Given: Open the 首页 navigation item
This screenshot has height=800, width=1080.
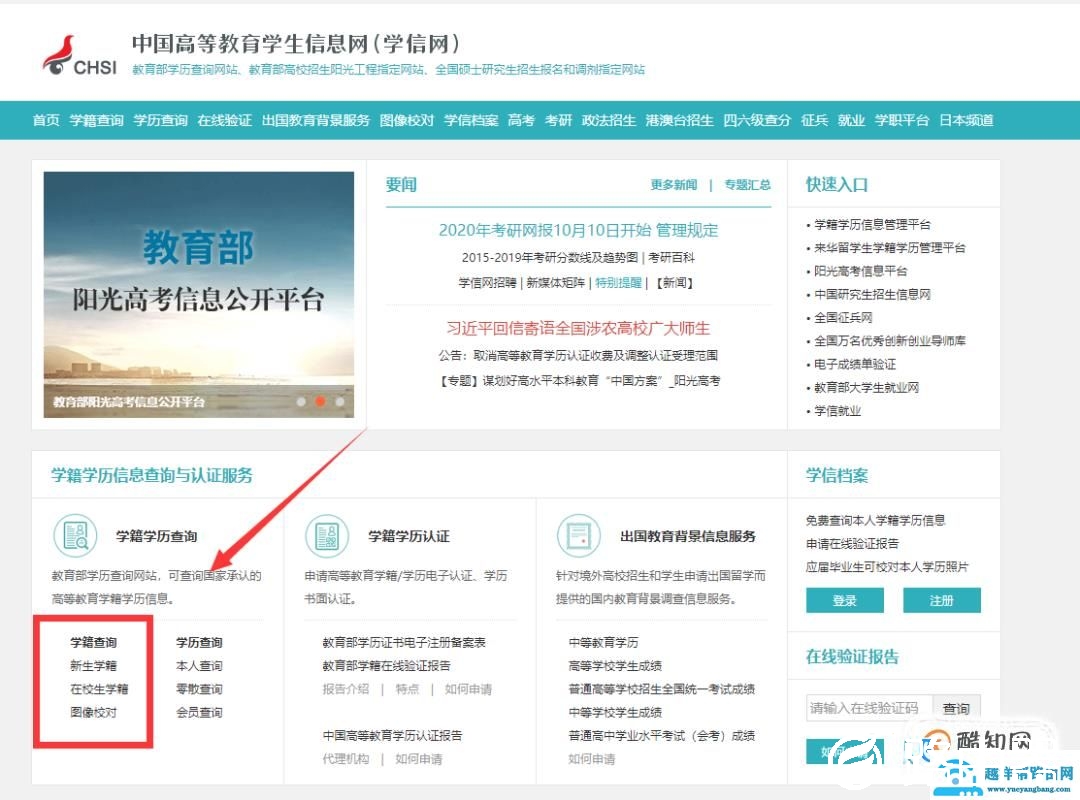Looking at the screenshot, I should point(46,120).
